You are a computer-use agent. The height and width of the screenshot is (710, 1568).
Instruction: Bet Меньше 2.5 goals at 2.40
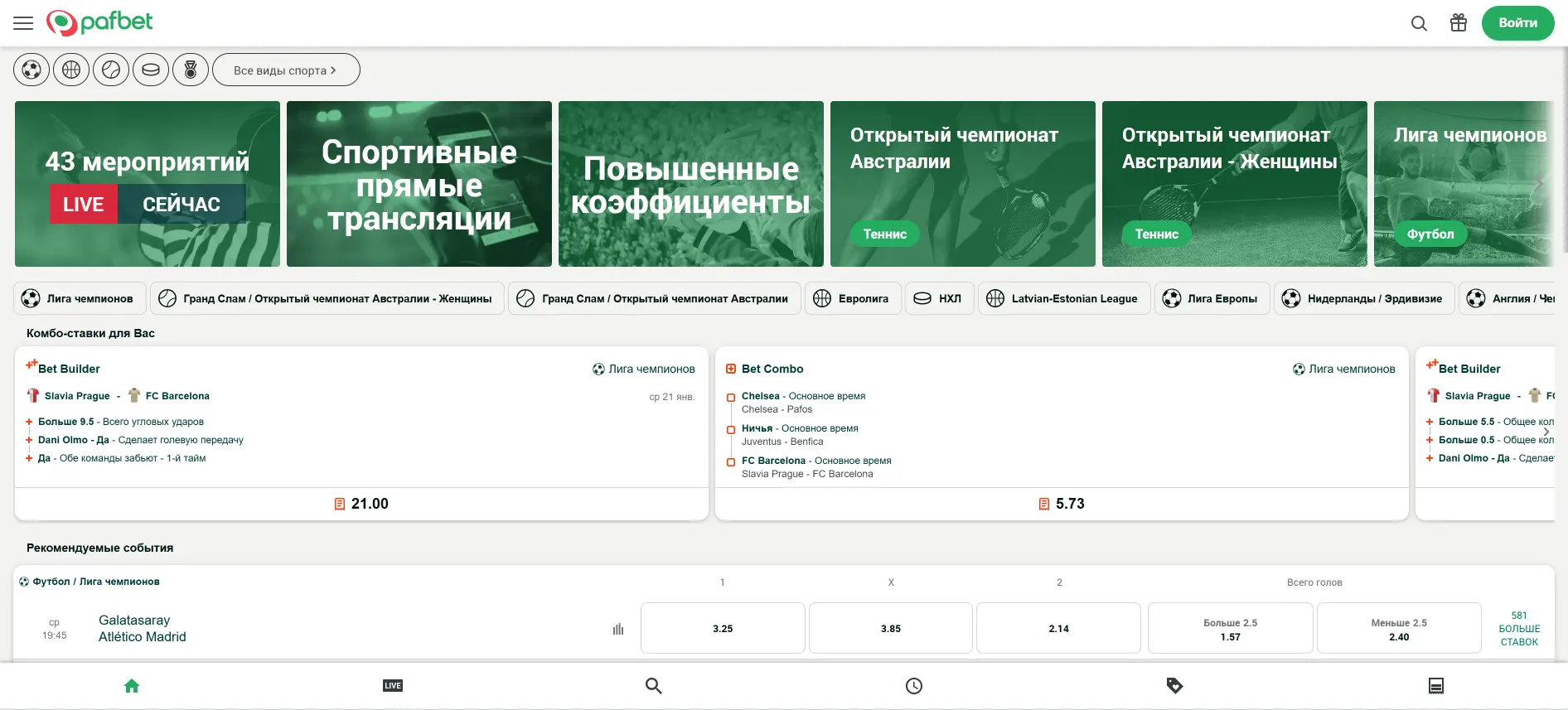pyautogui.click(x=1399, y=628)
